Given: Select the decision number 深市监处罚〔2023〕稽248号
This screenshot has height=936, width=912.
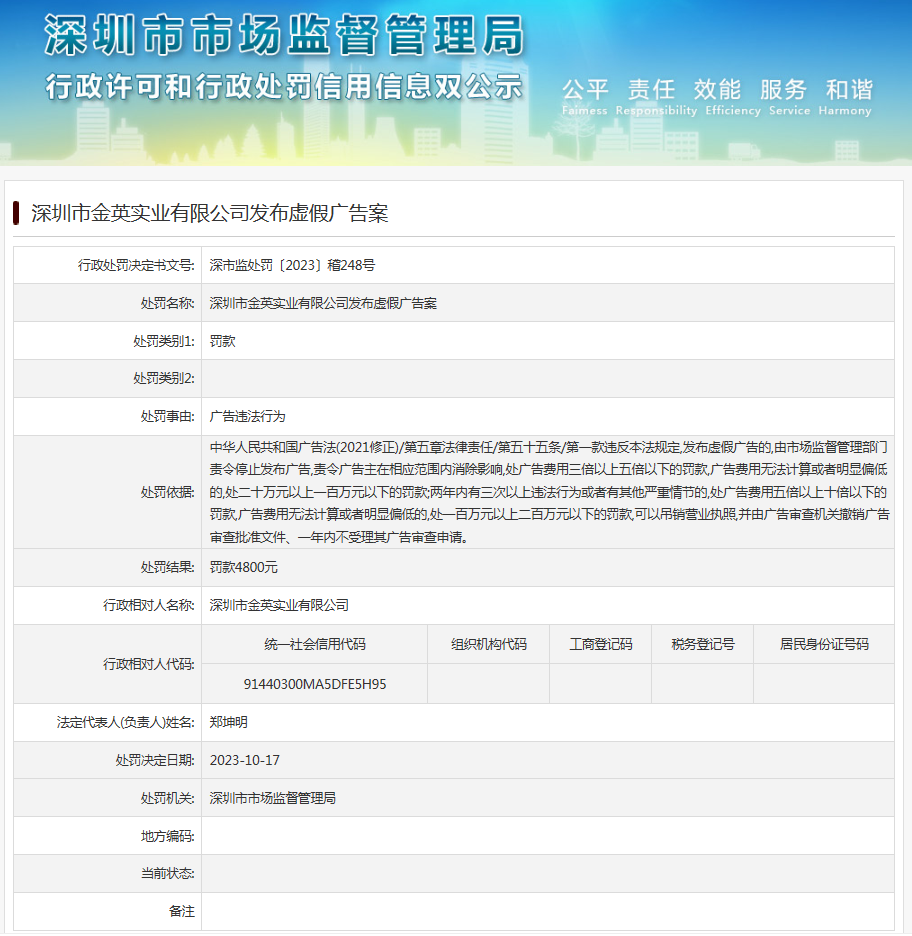Looking at the screenshot, I should (x=292, y=265).
